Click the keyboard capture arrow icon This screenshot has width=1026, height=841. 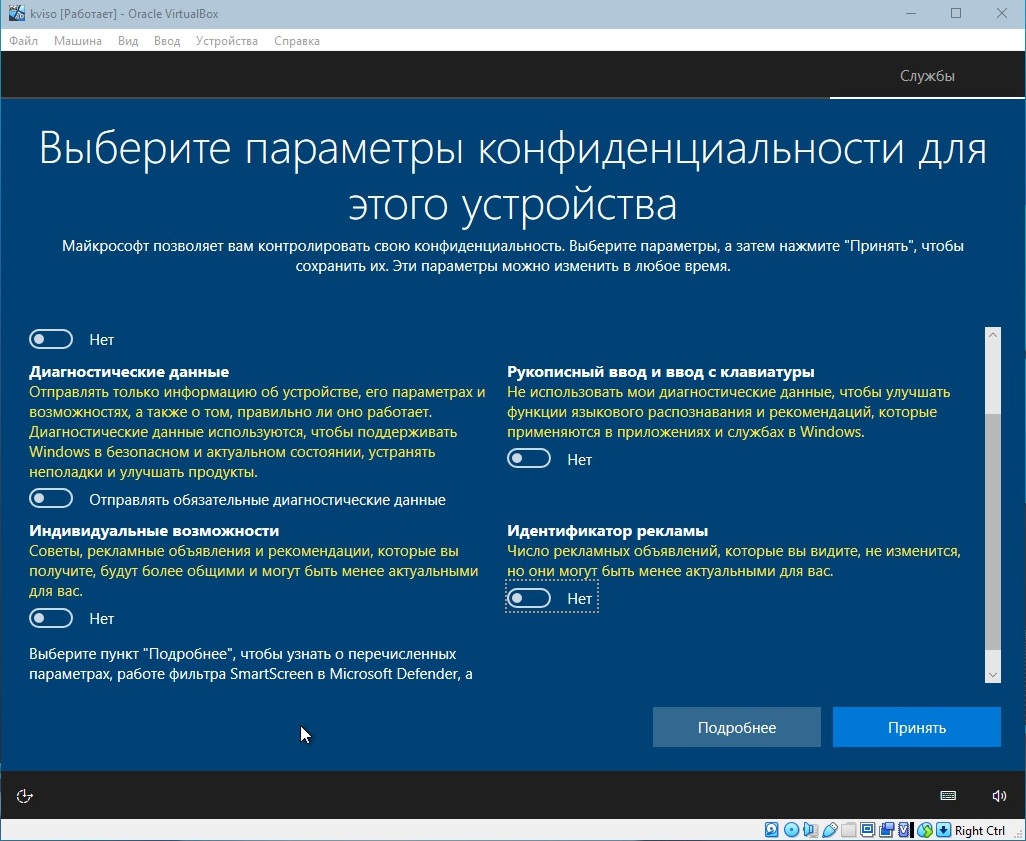pyautogui.click(x=942, y=830)
